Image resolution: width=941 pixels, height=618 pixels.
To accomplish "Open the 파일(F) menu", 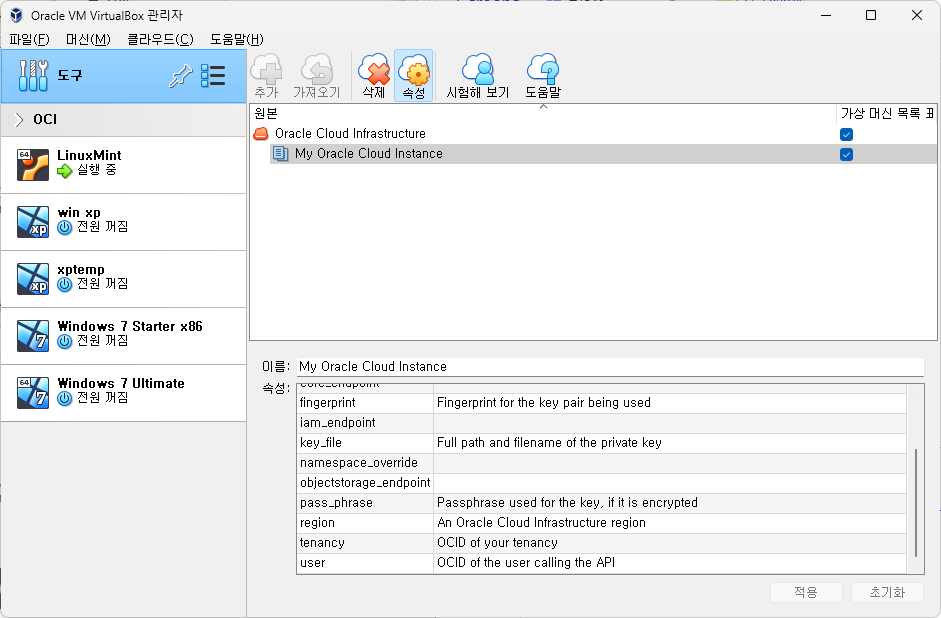I will pos(29,40).
